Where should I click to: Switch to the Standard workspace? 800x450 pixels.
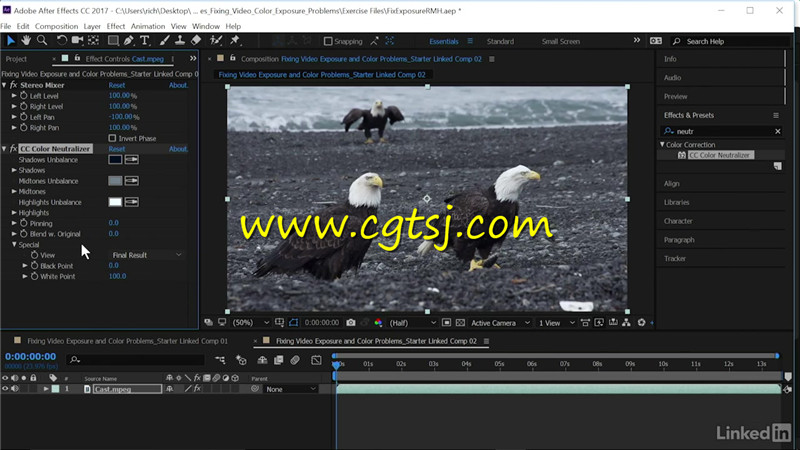(500, 41)
